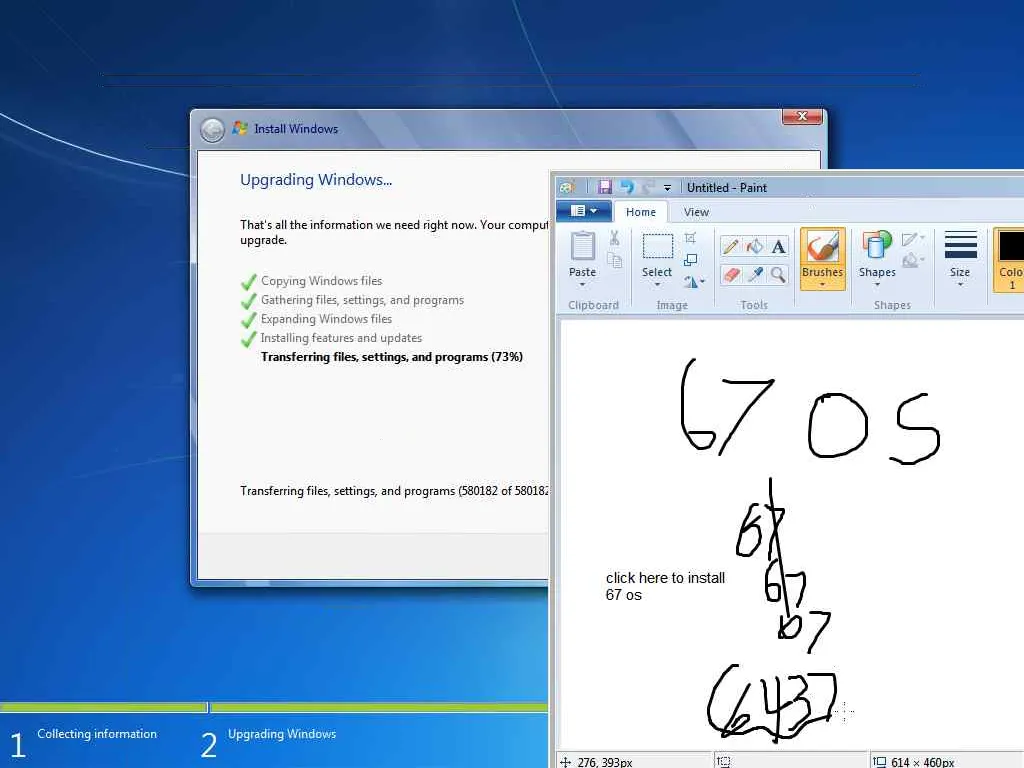The height and width of the screenshot is (768, 1024).
Task: Click the Save icon in Paint title bar
Action: point(605,187)
